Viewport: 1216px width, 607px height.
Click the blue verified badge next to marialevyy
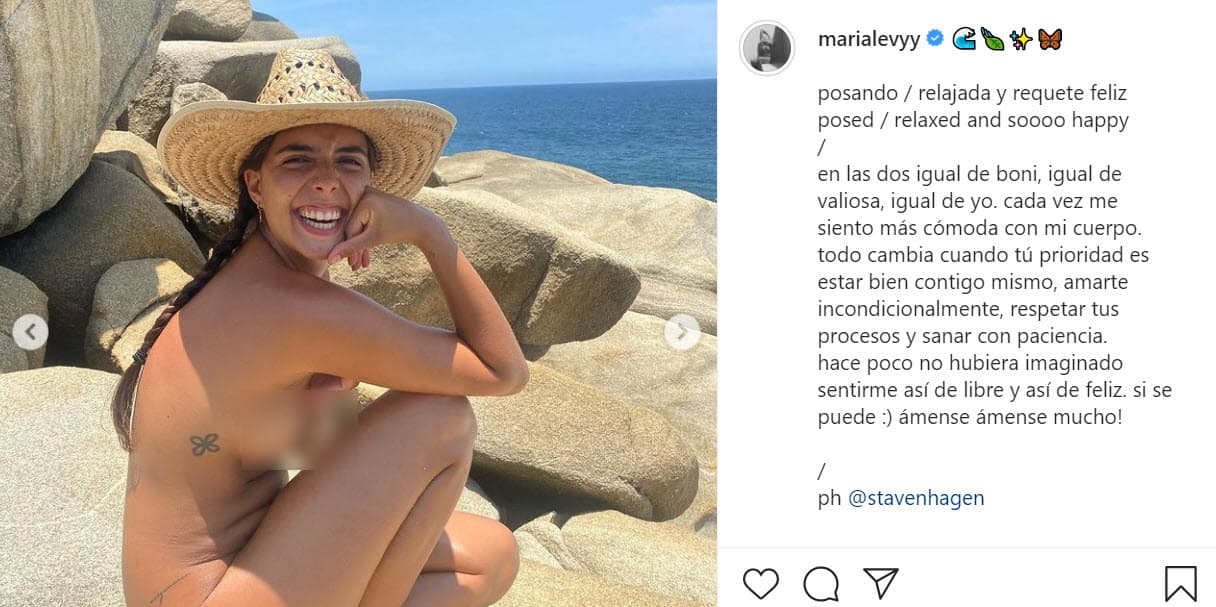tap(933, 36)
